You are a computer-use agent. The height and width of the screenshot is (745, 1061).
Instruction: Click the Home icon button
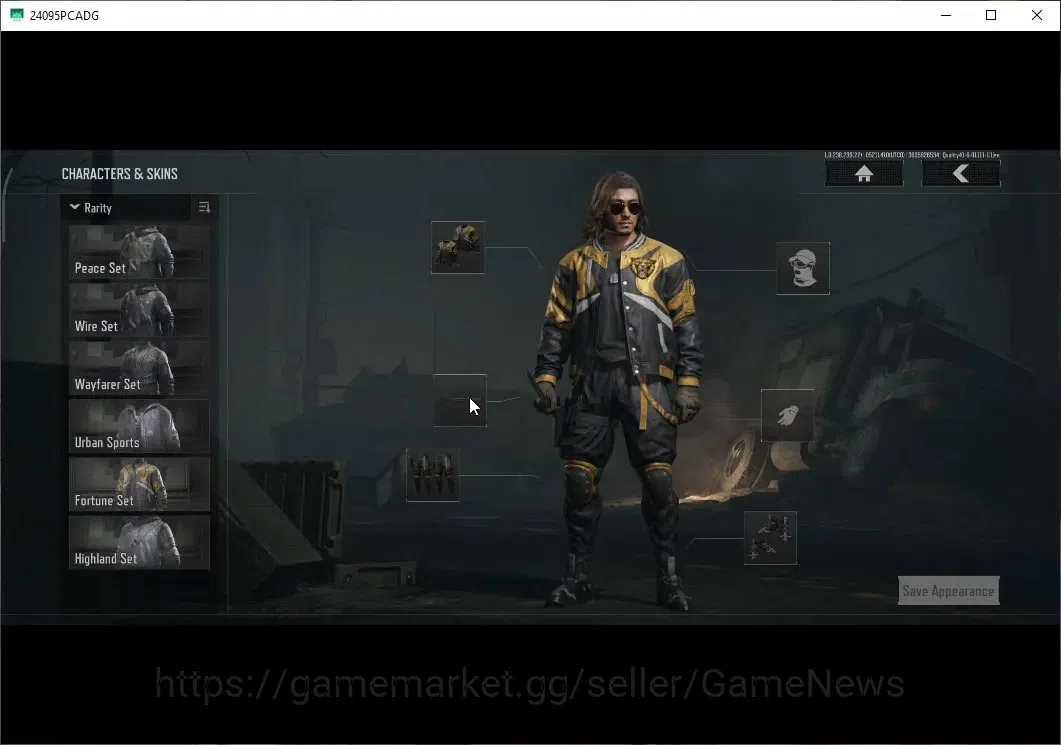coord(863,174)
